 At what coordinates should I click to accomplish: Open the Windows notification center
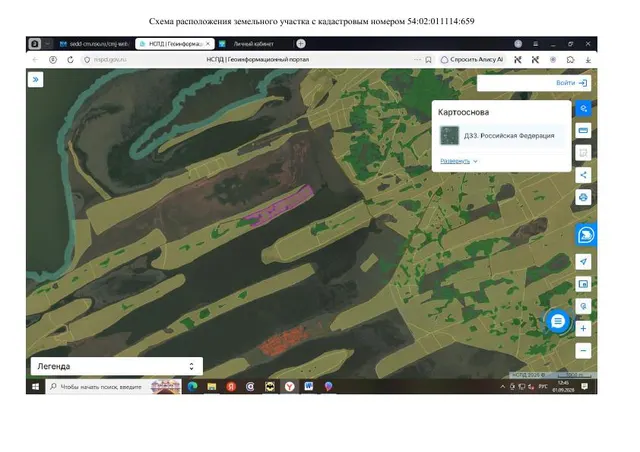pyautogui.click(x=585, y=386)
